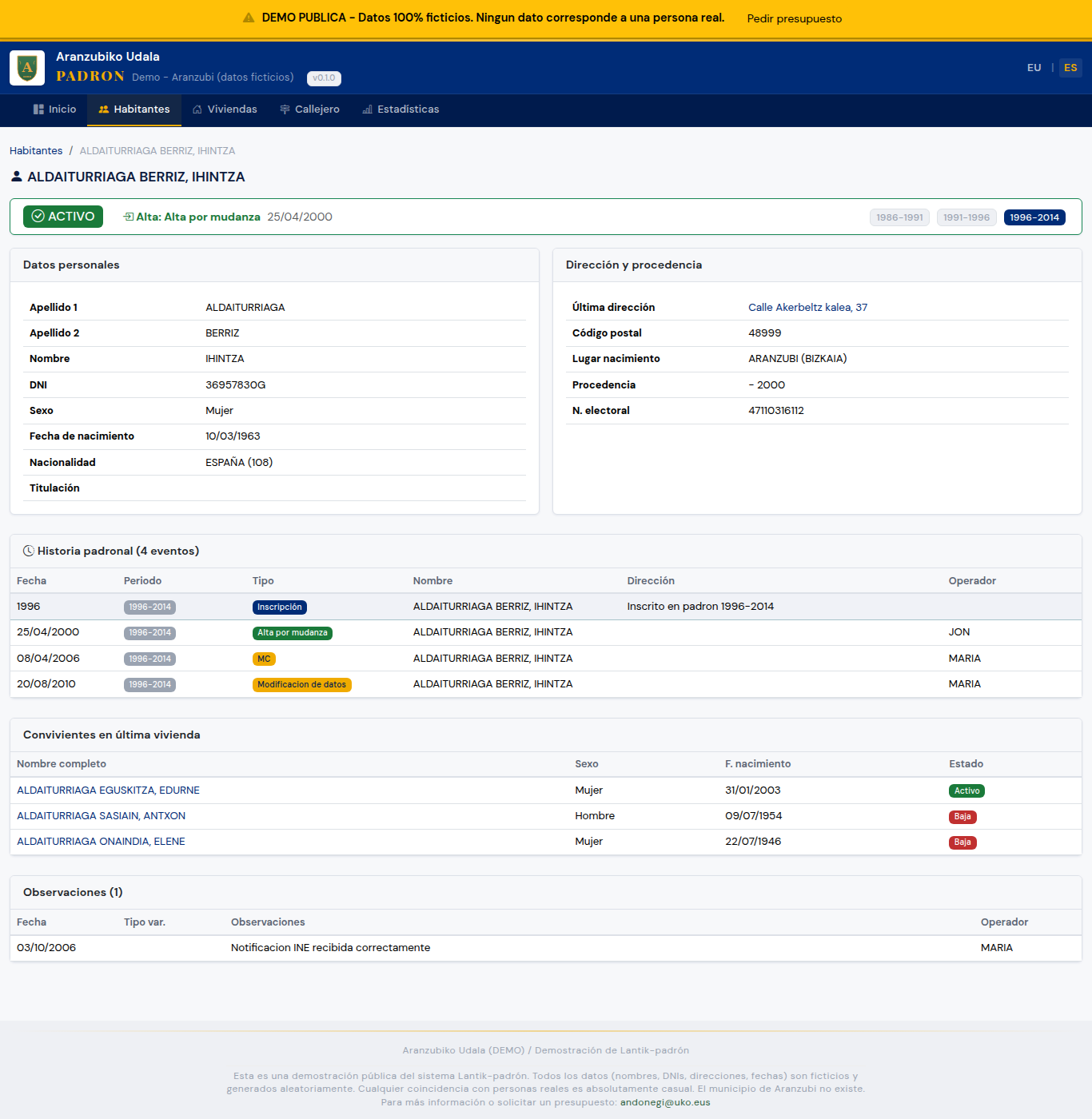Image resolution: width=1092 pixels, height=1119 pixels.
Task: Click the Baja badge in ELENE row
Action: (962, 842)
